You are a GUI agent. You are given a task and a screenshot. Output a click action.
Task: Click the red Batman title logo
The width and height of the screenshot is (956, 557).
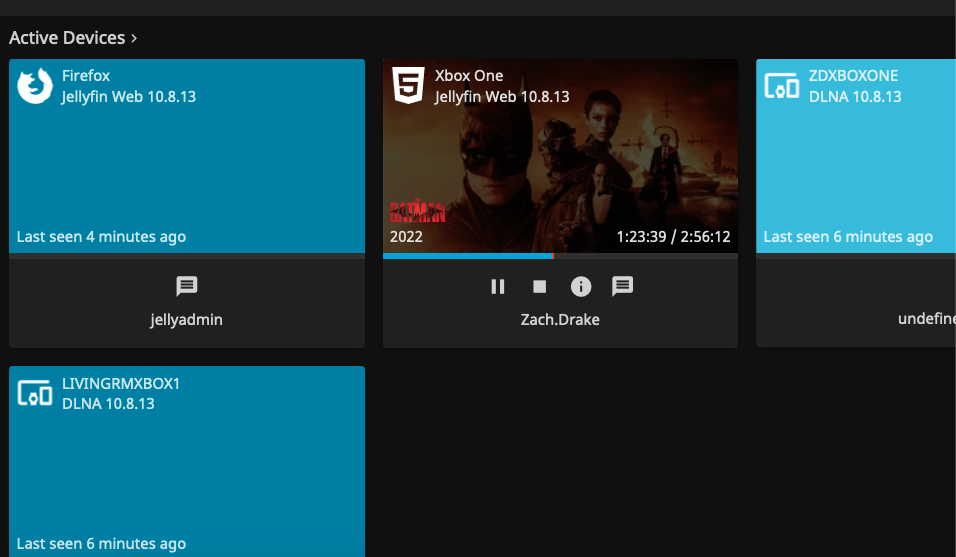coord(417,212)
